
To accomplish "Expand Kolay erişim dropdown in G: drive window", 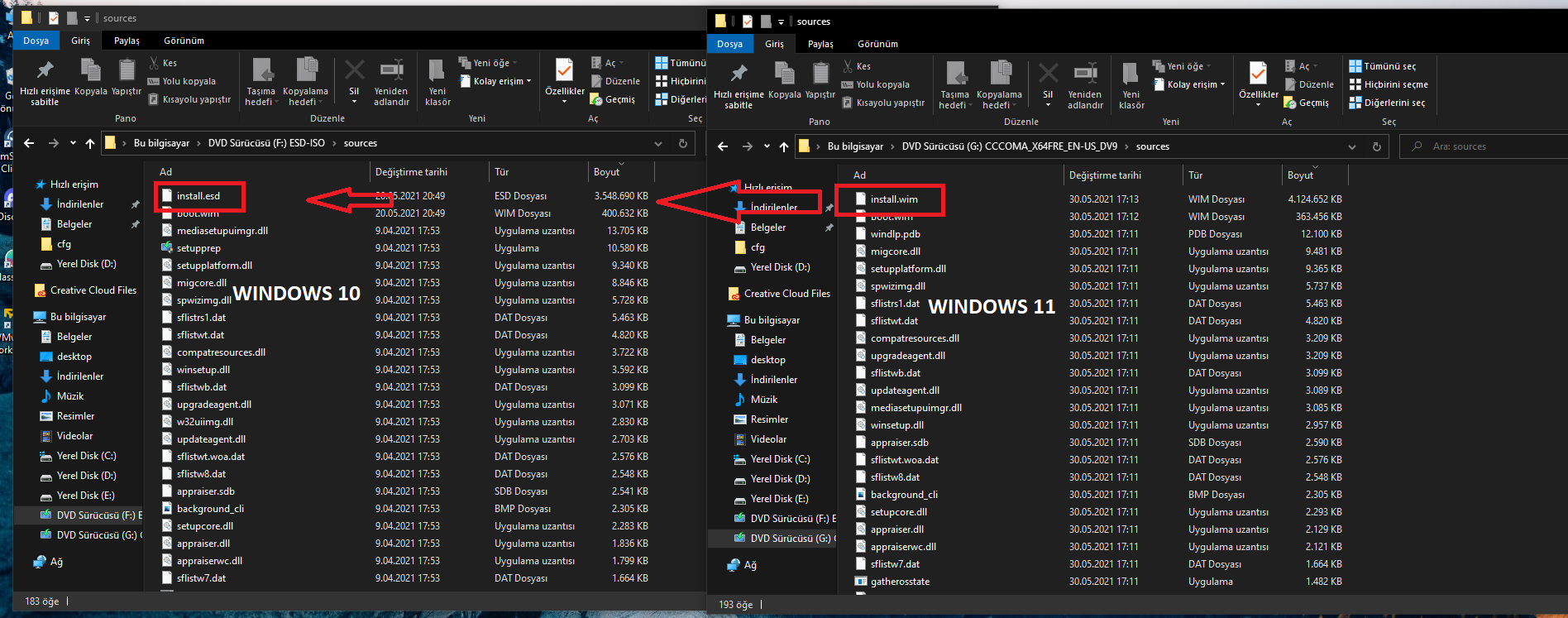I will click(1188, 84).
